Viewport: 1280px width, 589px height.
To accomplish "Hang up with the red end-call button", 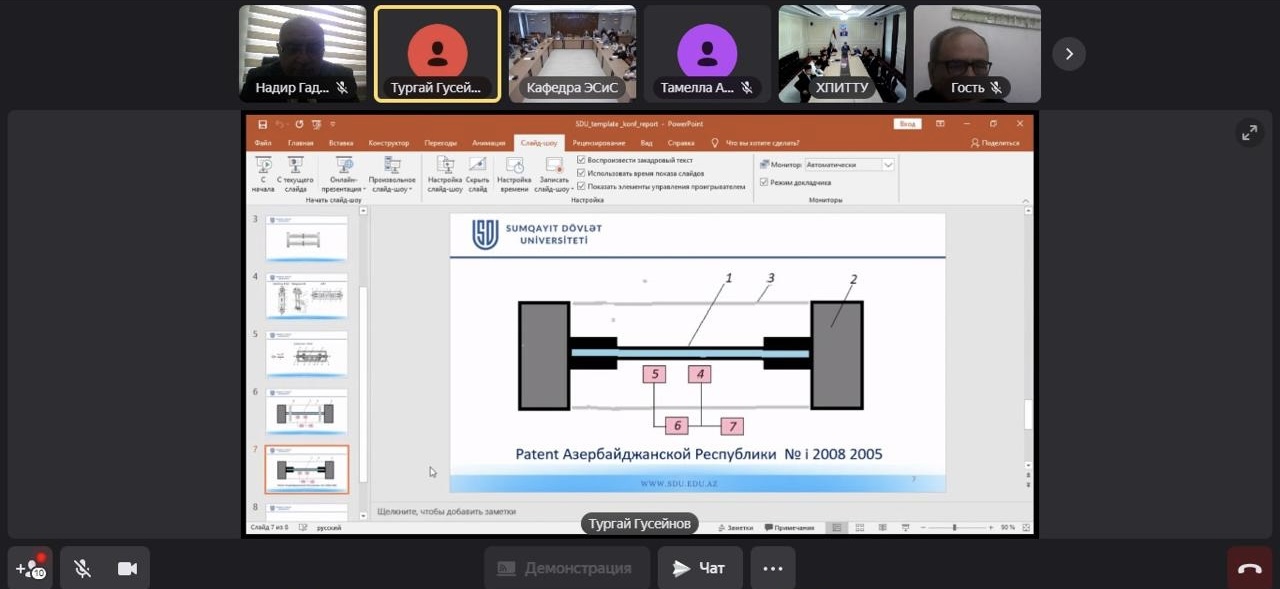I will point(1249,568).
